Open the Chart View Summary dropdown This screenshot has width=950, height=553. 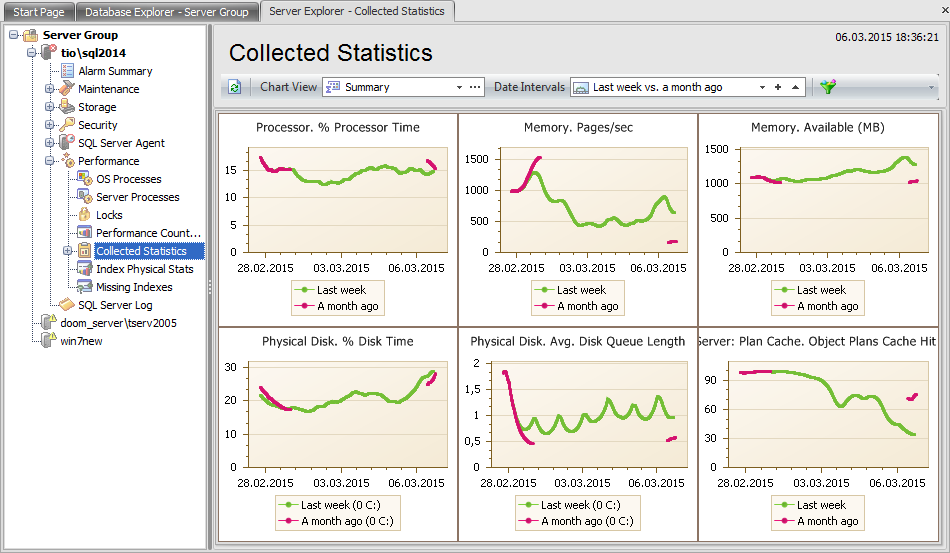[459, 88]
